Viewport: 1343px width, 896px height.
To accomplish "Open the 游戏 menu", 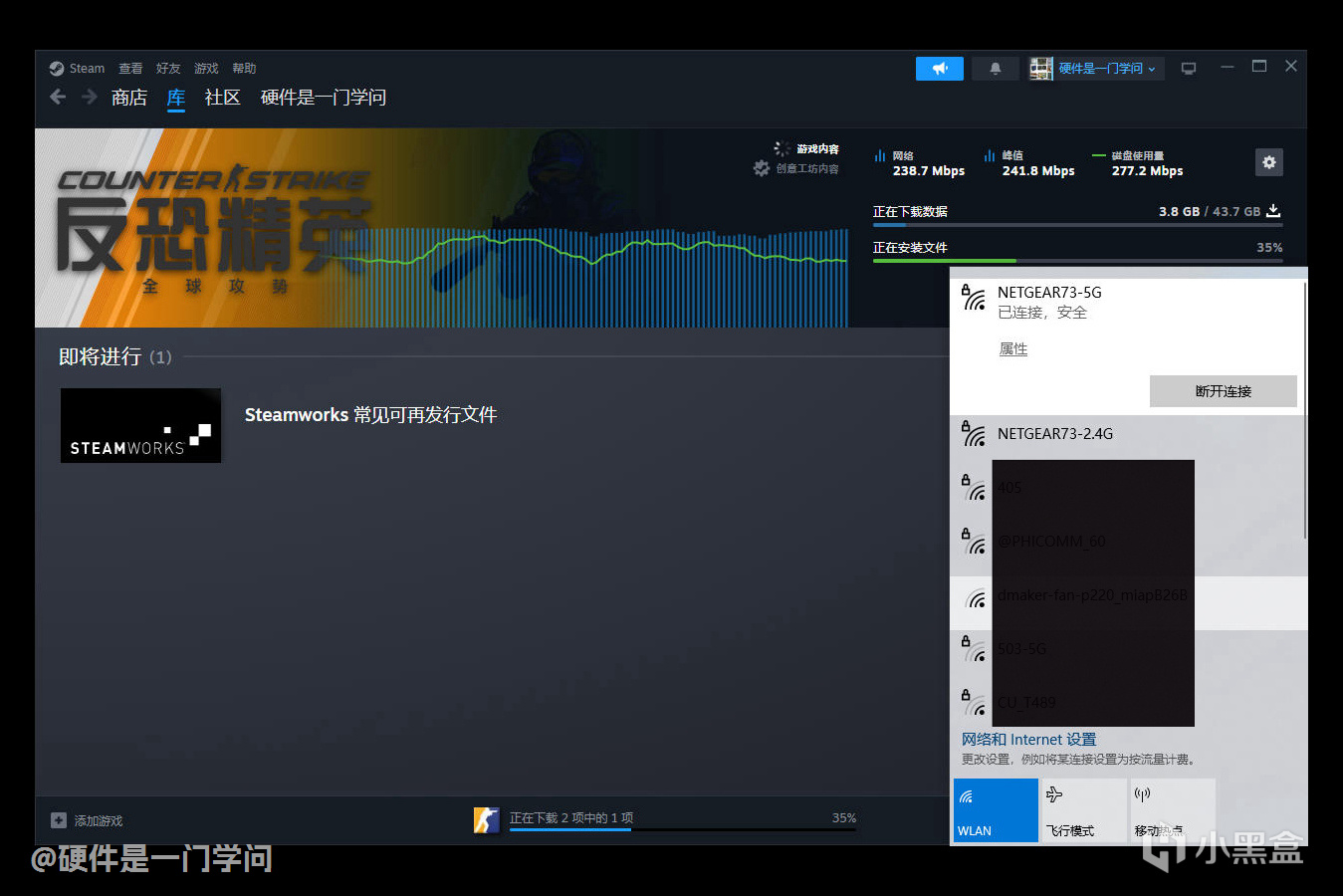I will coord(206,69).
